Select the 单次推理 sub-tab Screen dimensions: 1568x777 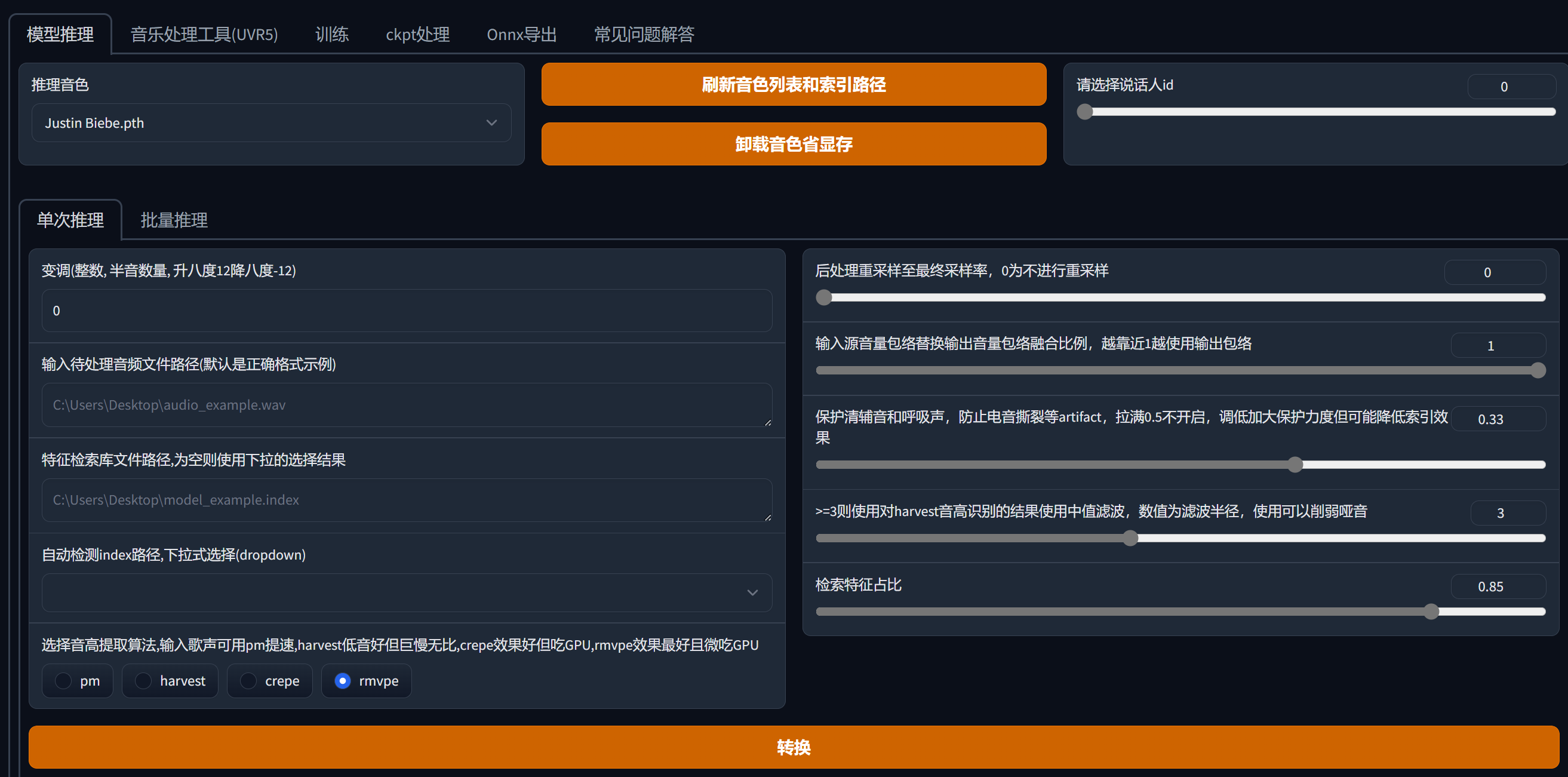(x=70, y=220)
